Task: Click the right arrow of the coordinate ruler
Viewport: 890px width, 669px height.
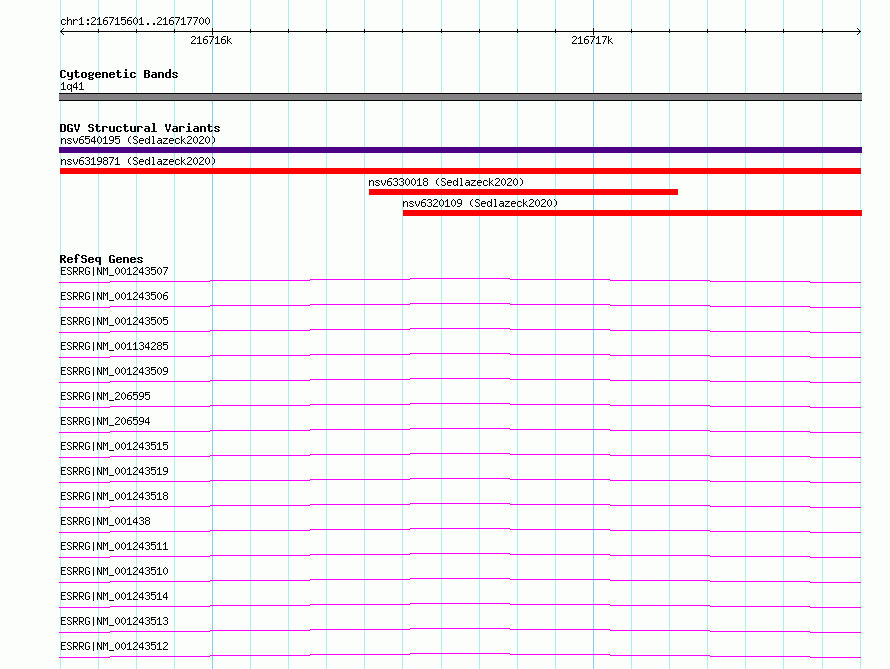Action: tap(859, 32)
